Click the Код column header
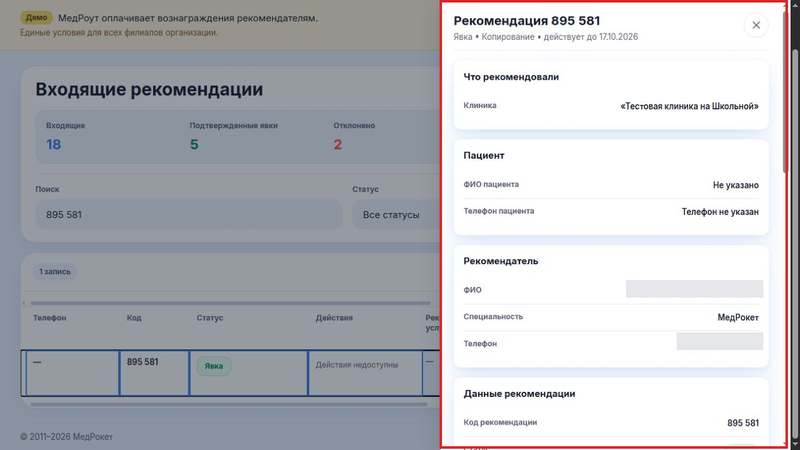This screenshot has height=450, width=800. coord(134,317)
